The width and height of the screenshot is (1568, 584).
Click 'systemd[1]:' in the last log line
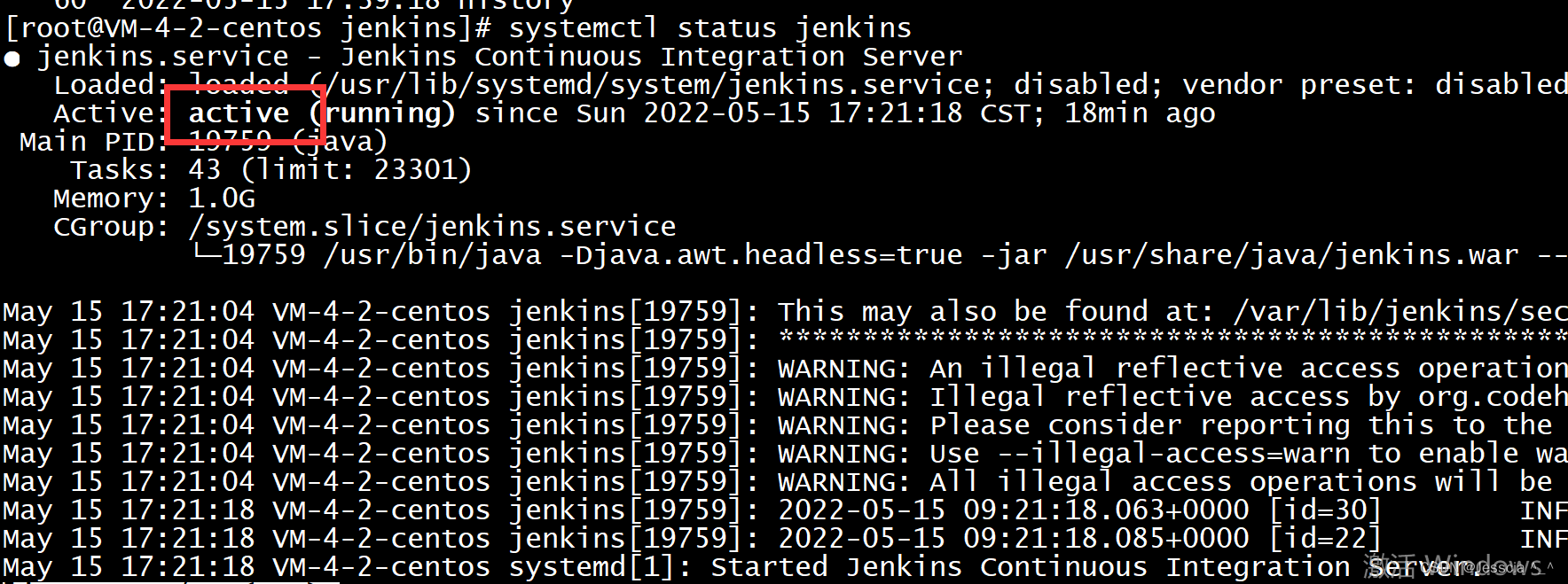[601, 567]
